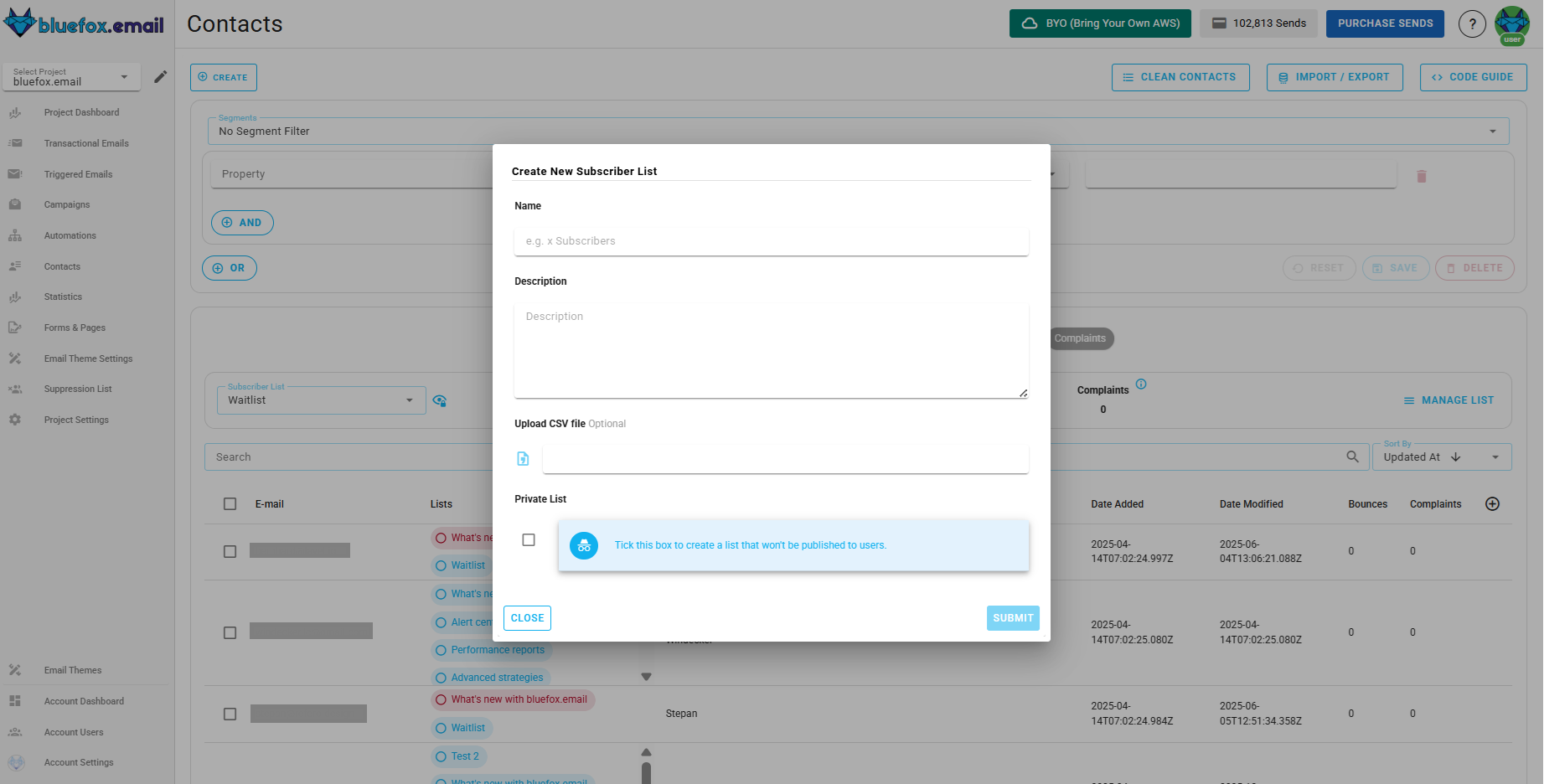Viewport: 1544px width, 784px height.
Task: Go to Account Users page
Action: tap(74, 732)
